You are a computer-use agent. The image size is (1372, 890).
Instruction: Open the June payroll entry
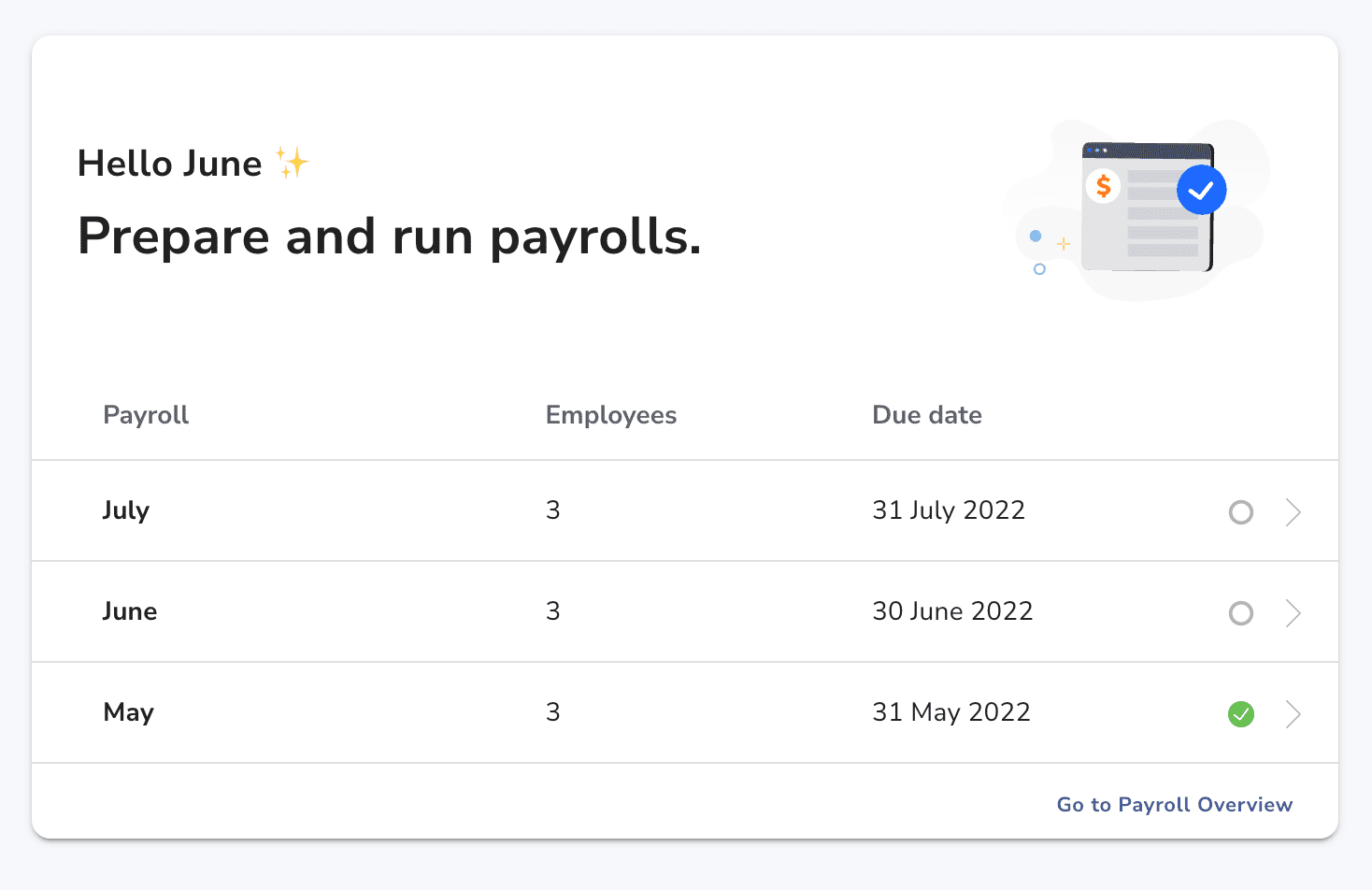pos(129,611)
